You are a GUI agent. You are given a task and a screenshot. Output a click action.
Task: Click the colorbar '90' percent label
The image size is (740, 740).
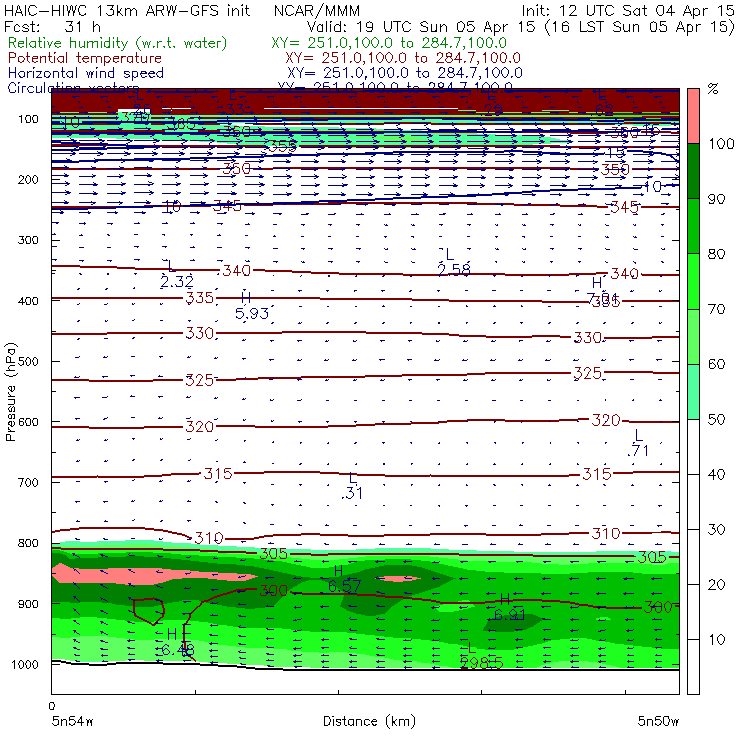click(716, 199)
